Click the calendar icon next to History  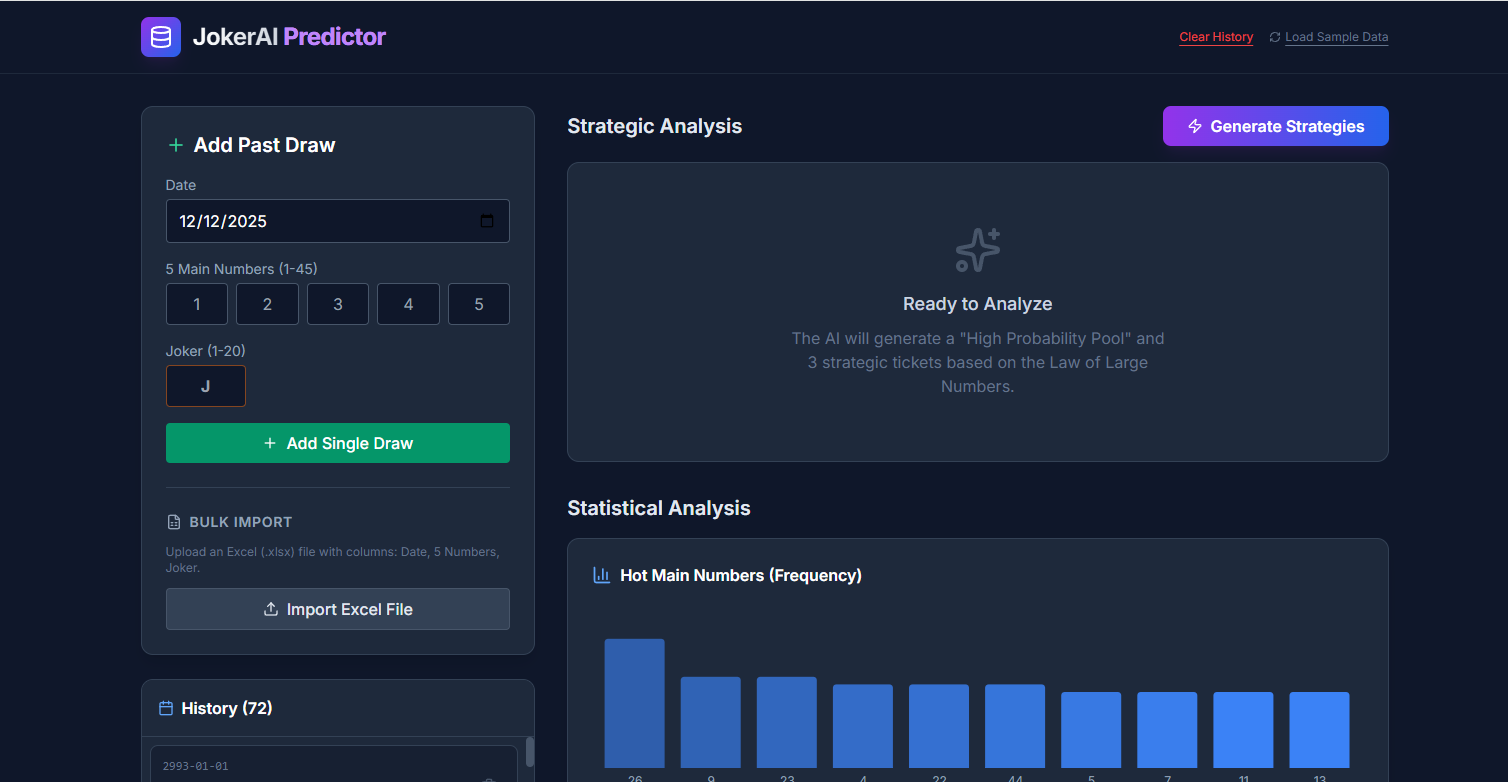[166, 708]
